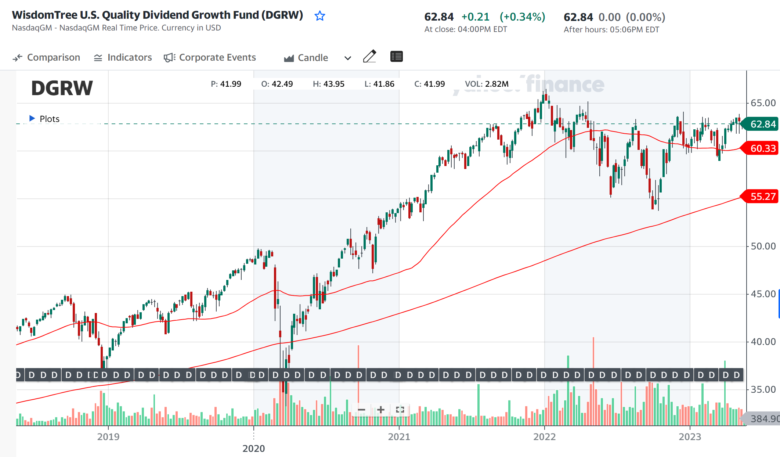Click the +0.21 (+0.34%) change value
Viewport: 780px width, 457px height.
coord(503,17)
